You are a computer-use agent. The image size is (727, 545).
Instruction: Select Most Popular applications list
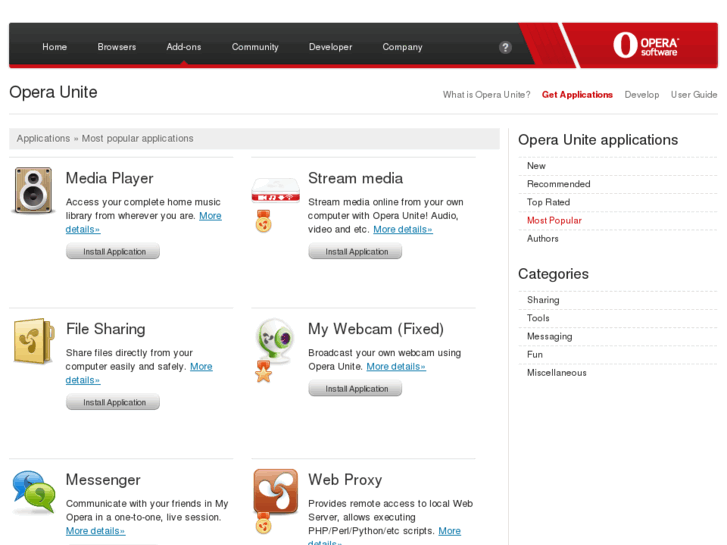click(554, 220)
